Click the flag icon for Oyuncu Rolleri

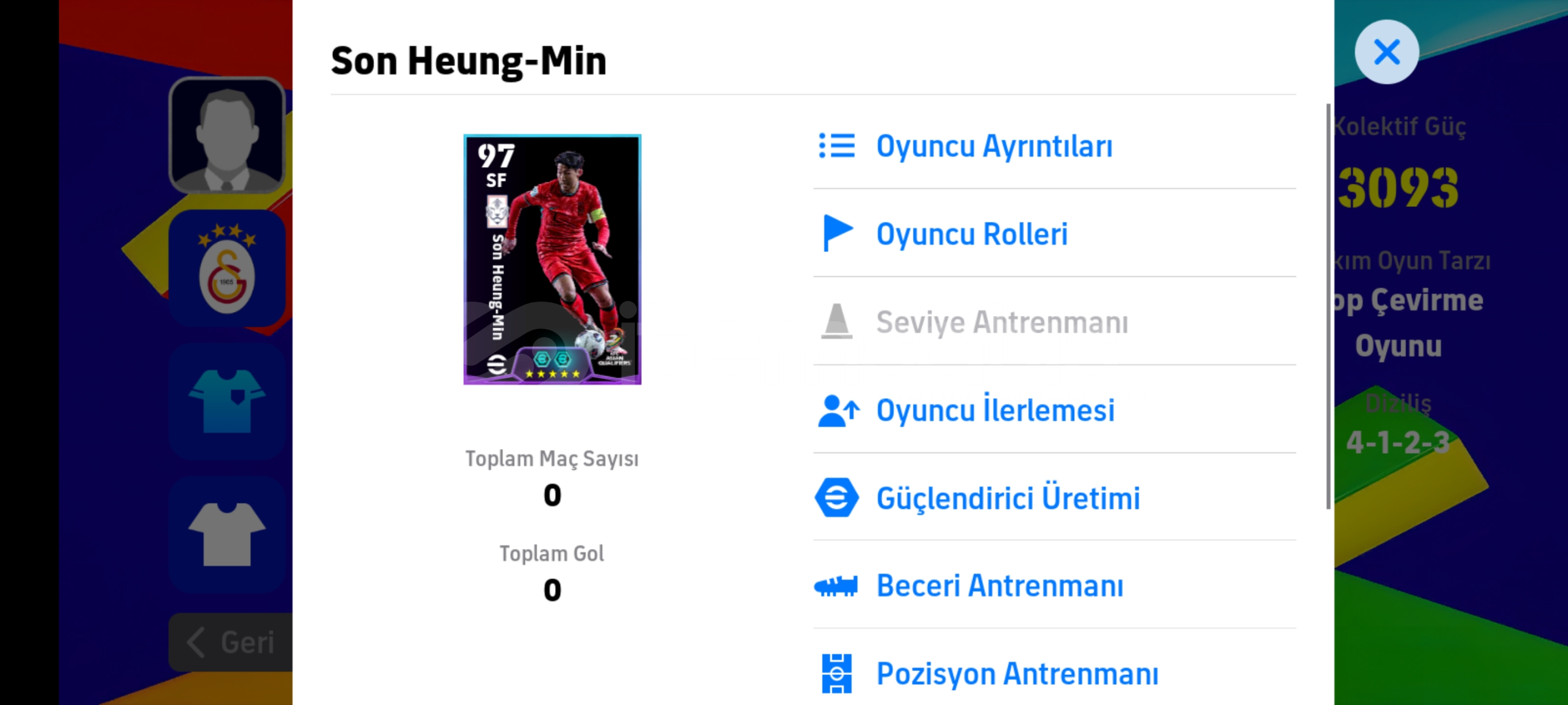(x=838, y=233)
